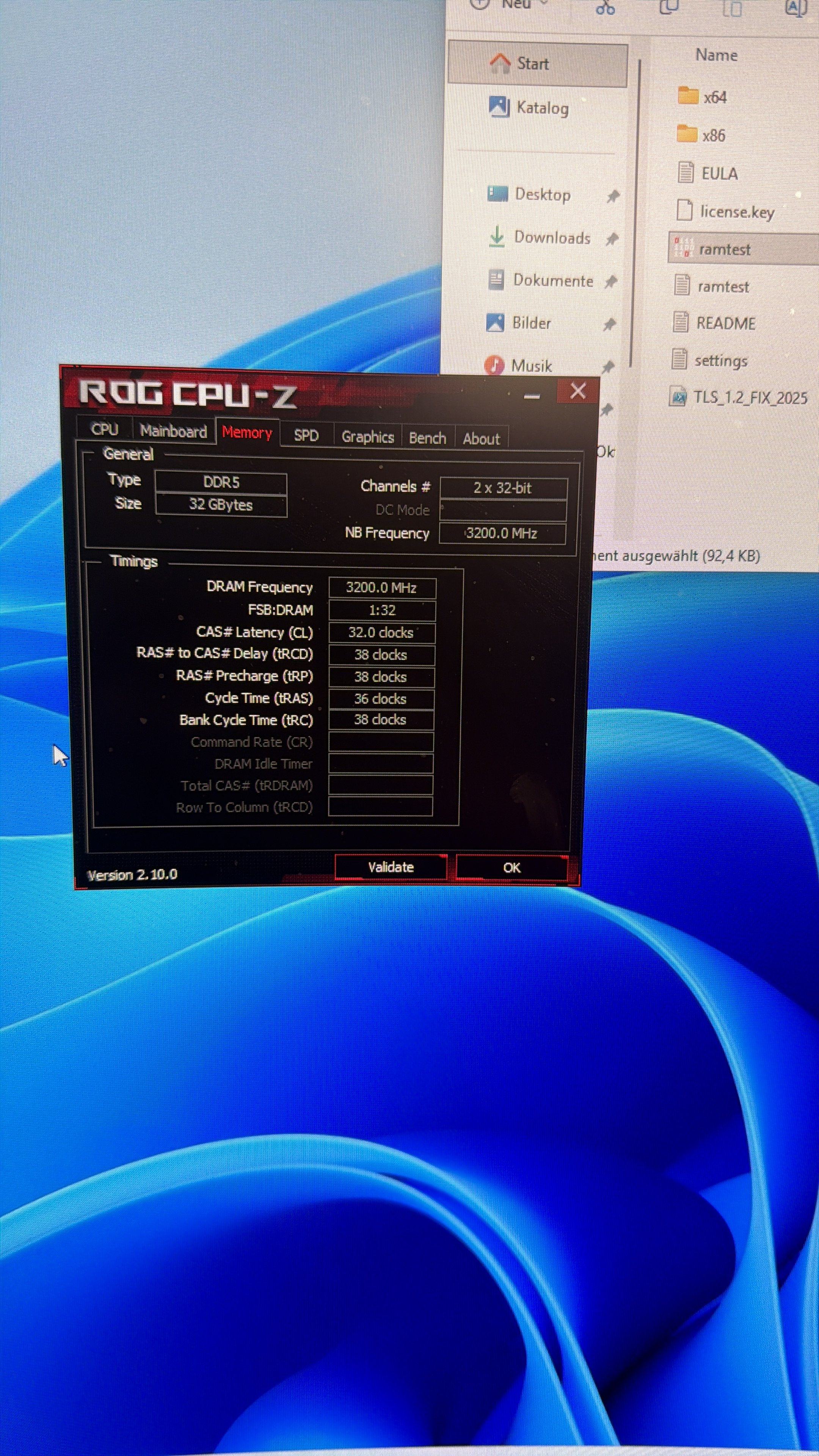Viewport: 819px width, 1456px height.
Task: Open the README document
Action: pos(725,323)
